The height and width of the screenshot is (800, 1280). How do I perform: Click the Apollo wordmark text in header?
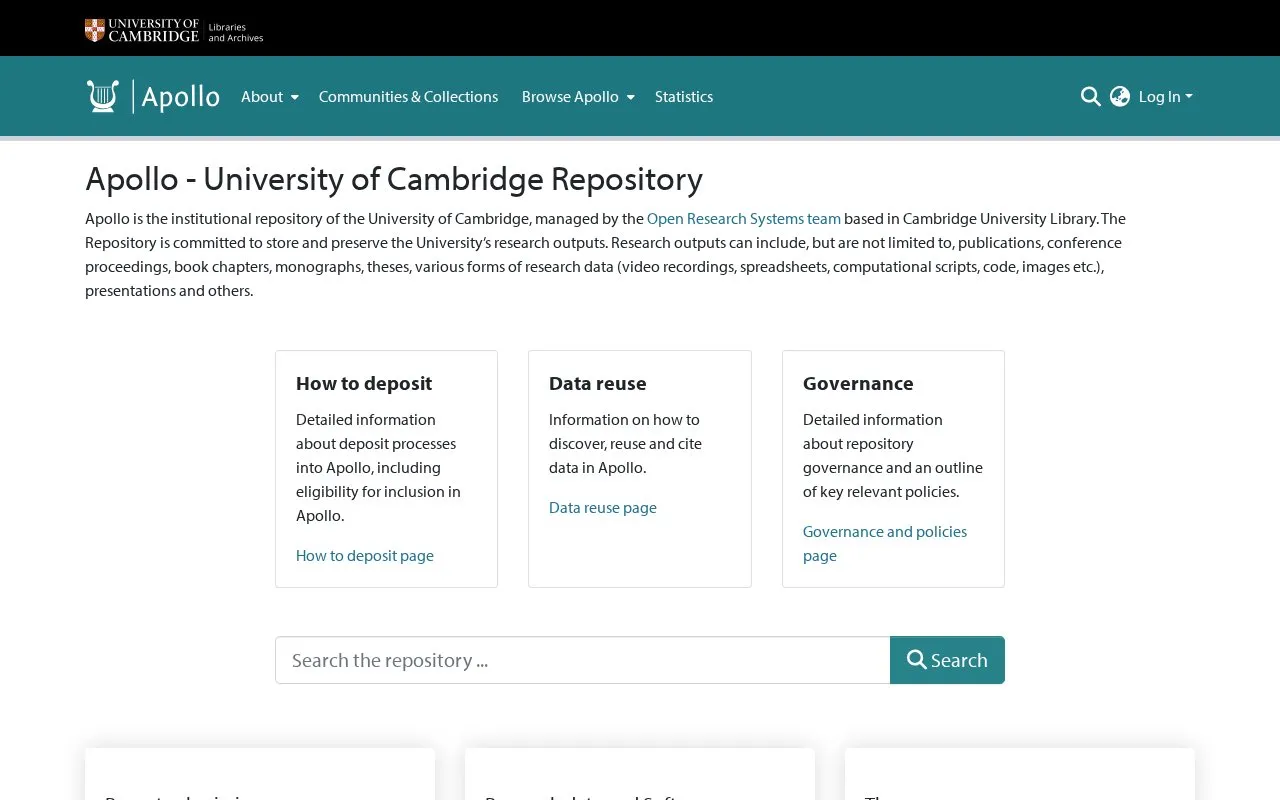coord(180,97)
